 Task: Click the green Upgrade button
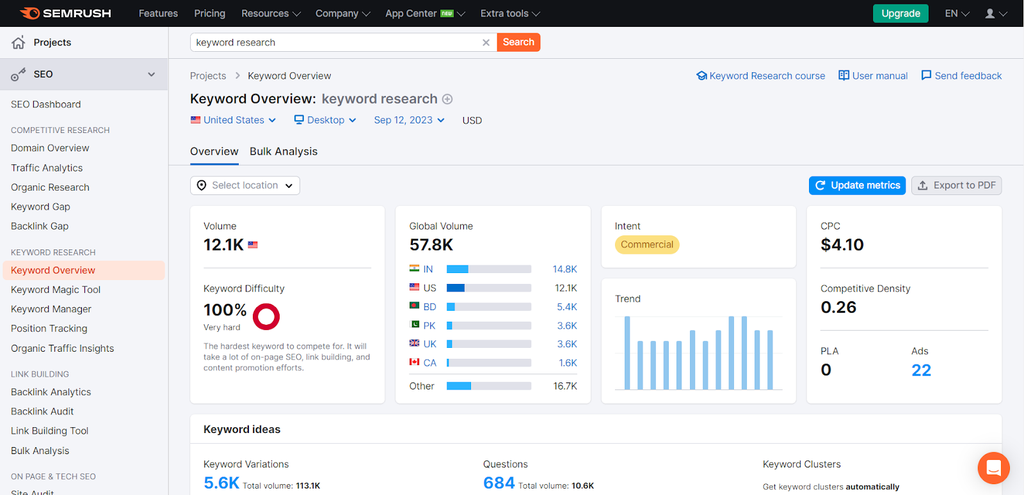click(x=900, y=14)
